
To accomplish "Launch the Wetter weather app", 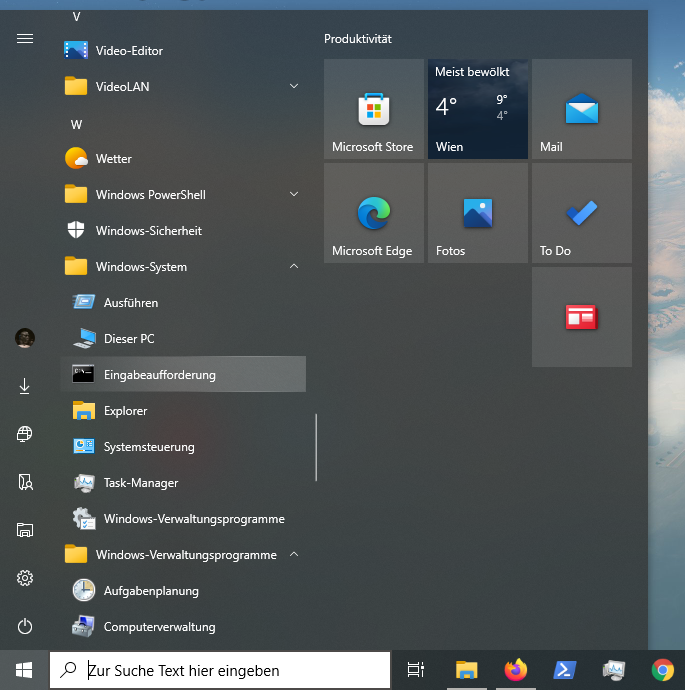I will pos(183,158).
